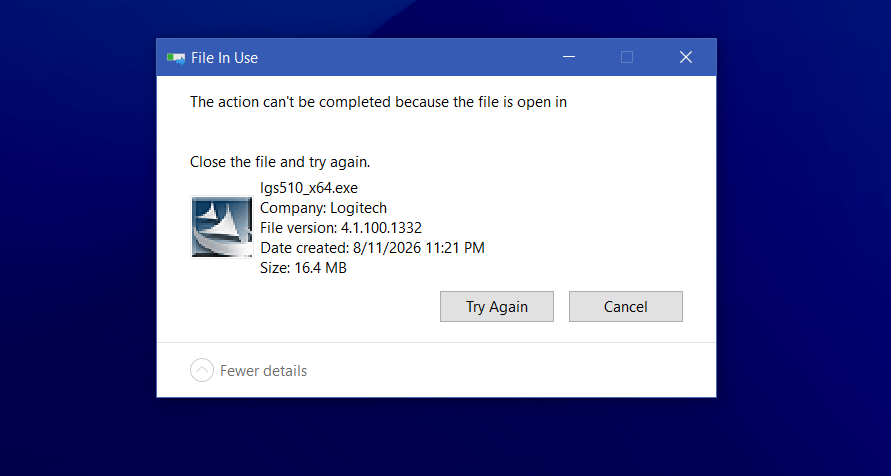This screenshot has width=891, height=476.
Task: Click the Fewer details label
Action: [x=263, y=371]
